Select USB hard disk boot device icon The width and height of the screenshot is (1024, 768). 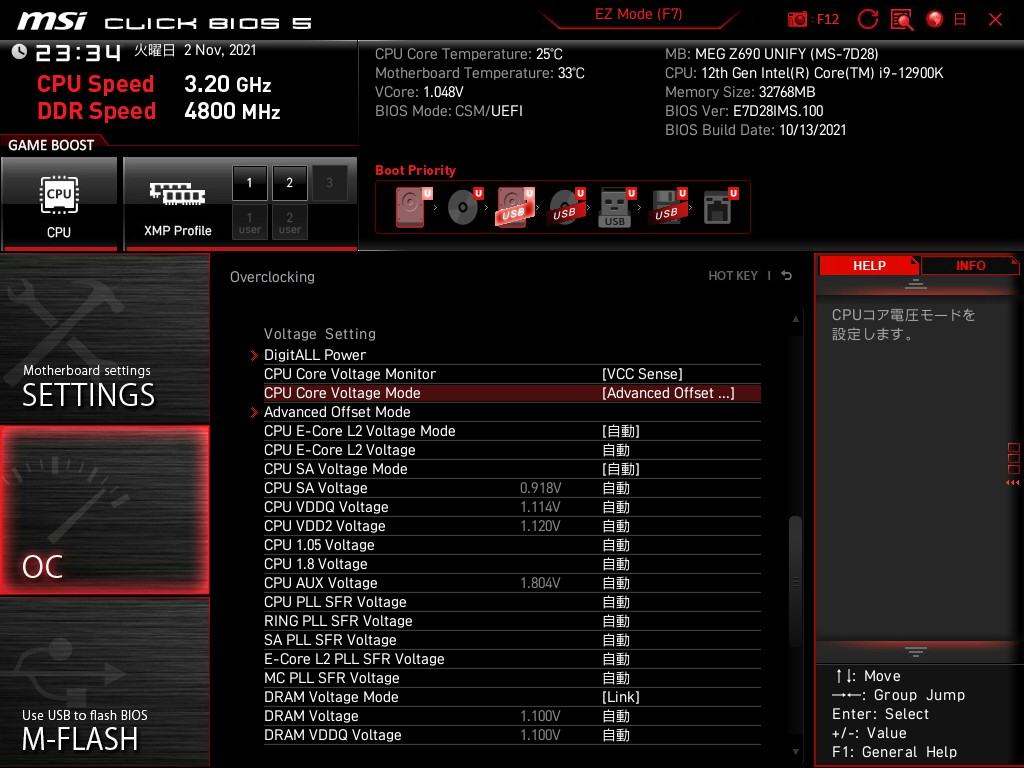point(515,207)
